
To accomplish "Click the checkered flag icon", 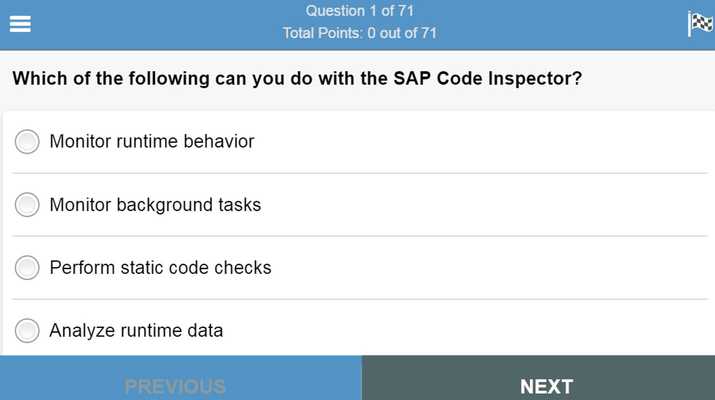I will [x=700, y=23].
